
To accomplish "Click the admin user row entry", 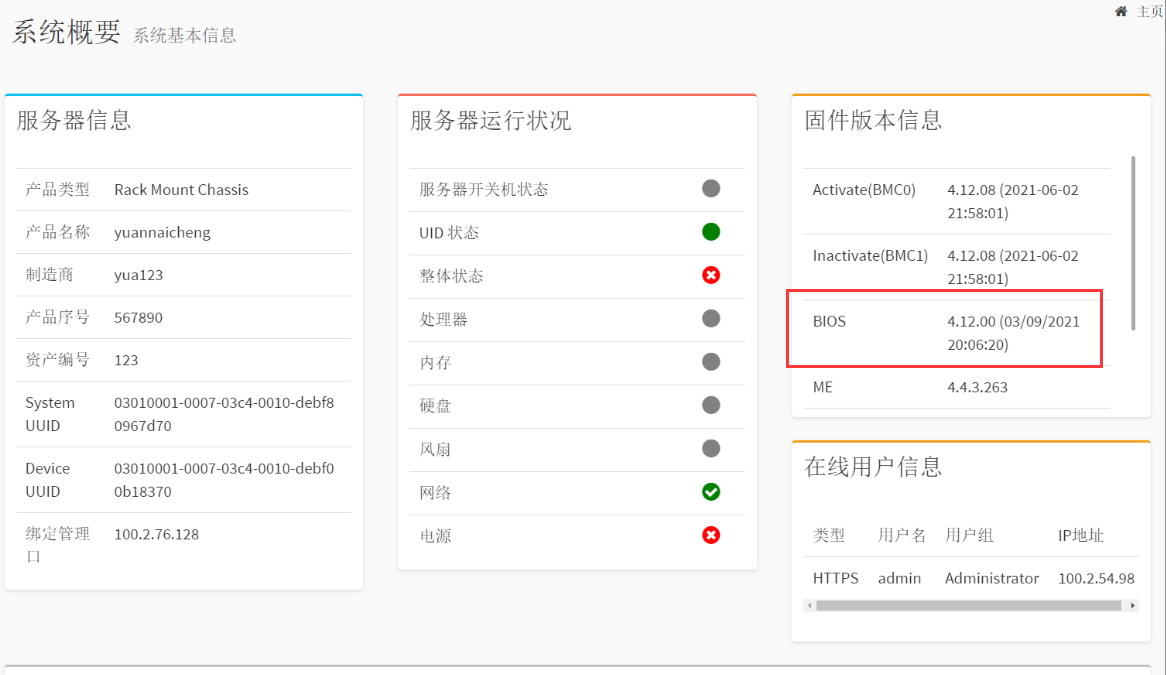I will (899, 578).
